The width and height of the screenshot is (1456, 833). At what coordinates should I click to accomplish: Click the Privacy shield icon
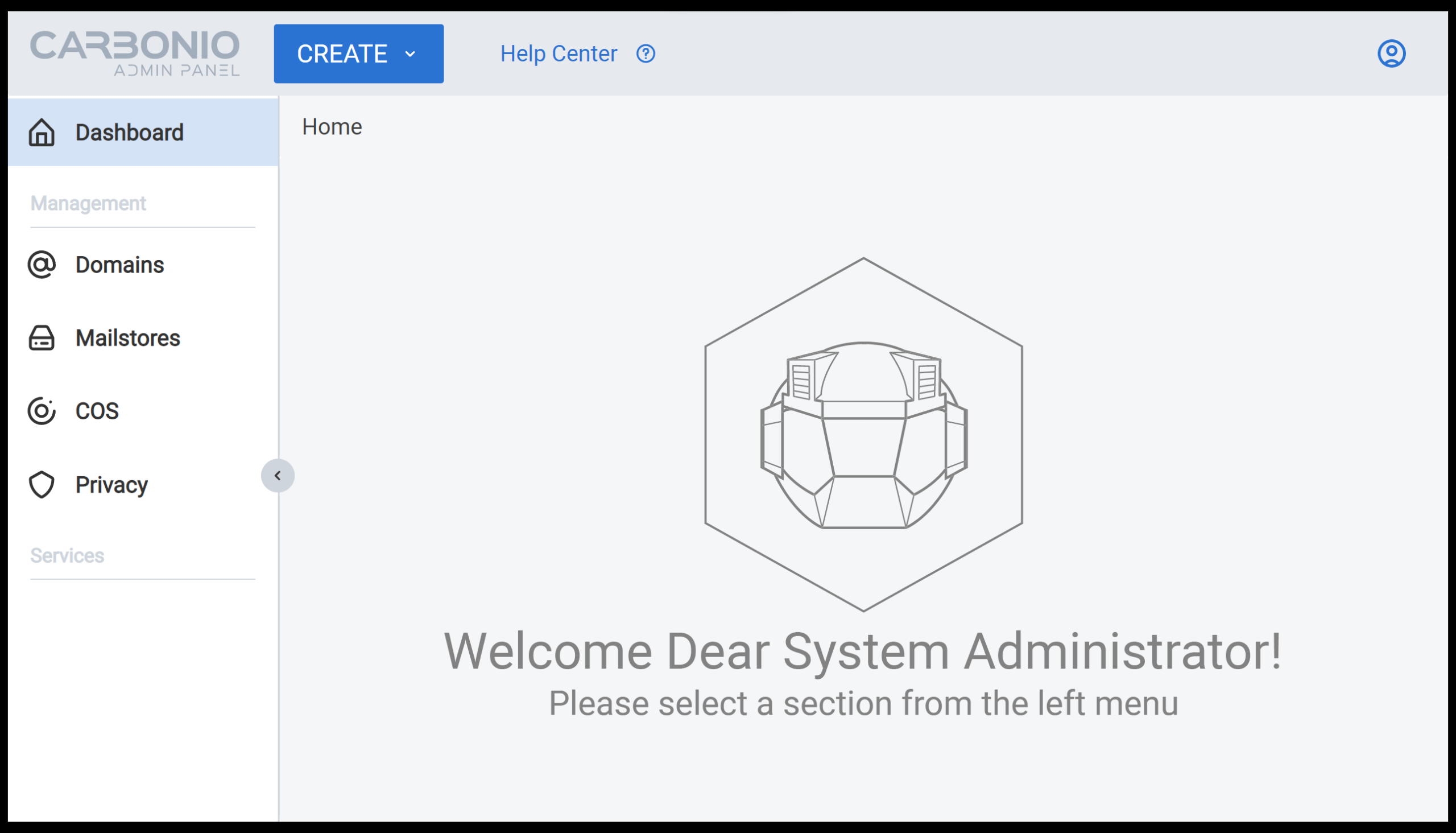click(x=42, y=485)
